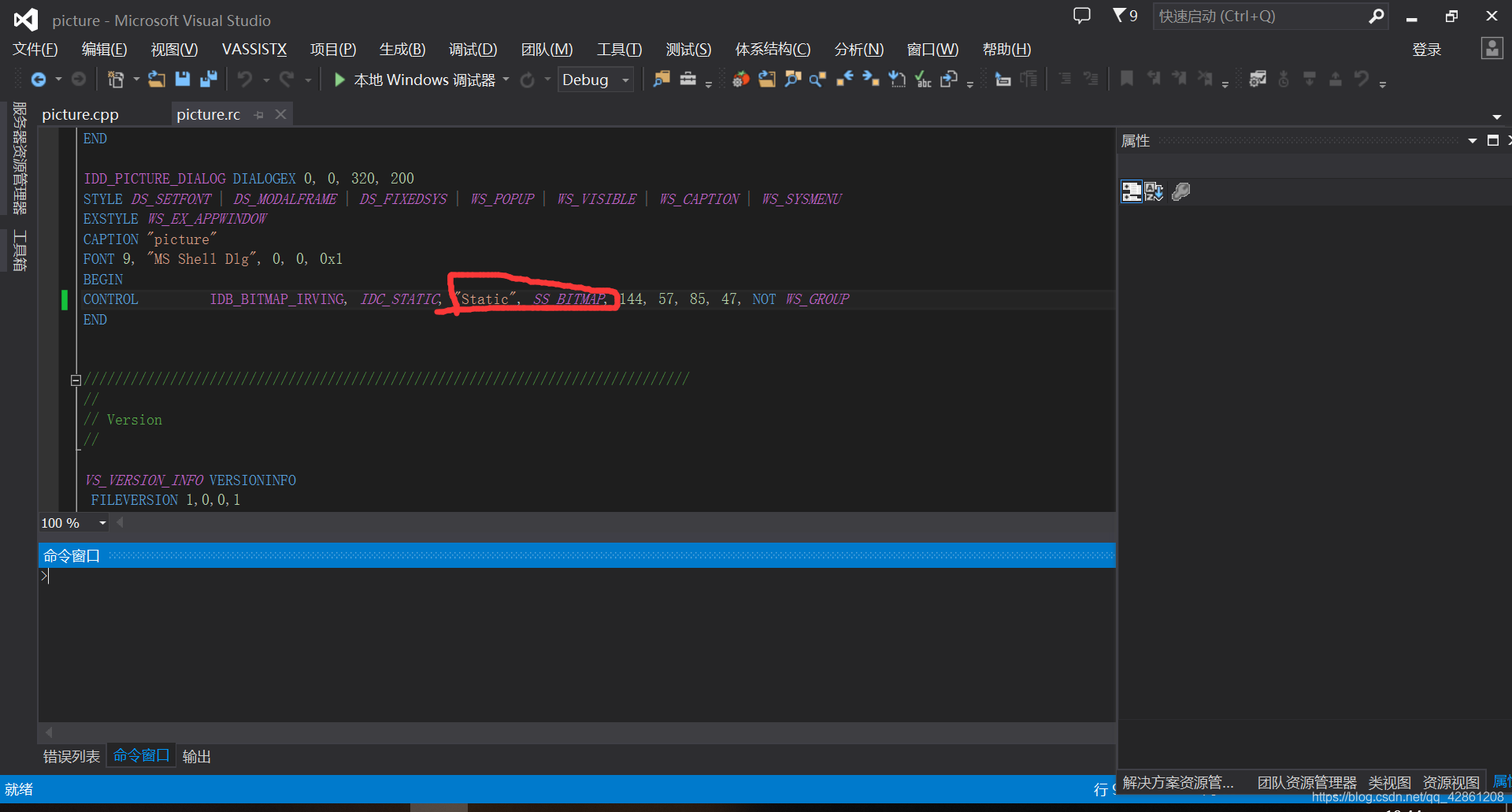Click the Open File folder icon
1512x812 pixels.
pos(157,80)
